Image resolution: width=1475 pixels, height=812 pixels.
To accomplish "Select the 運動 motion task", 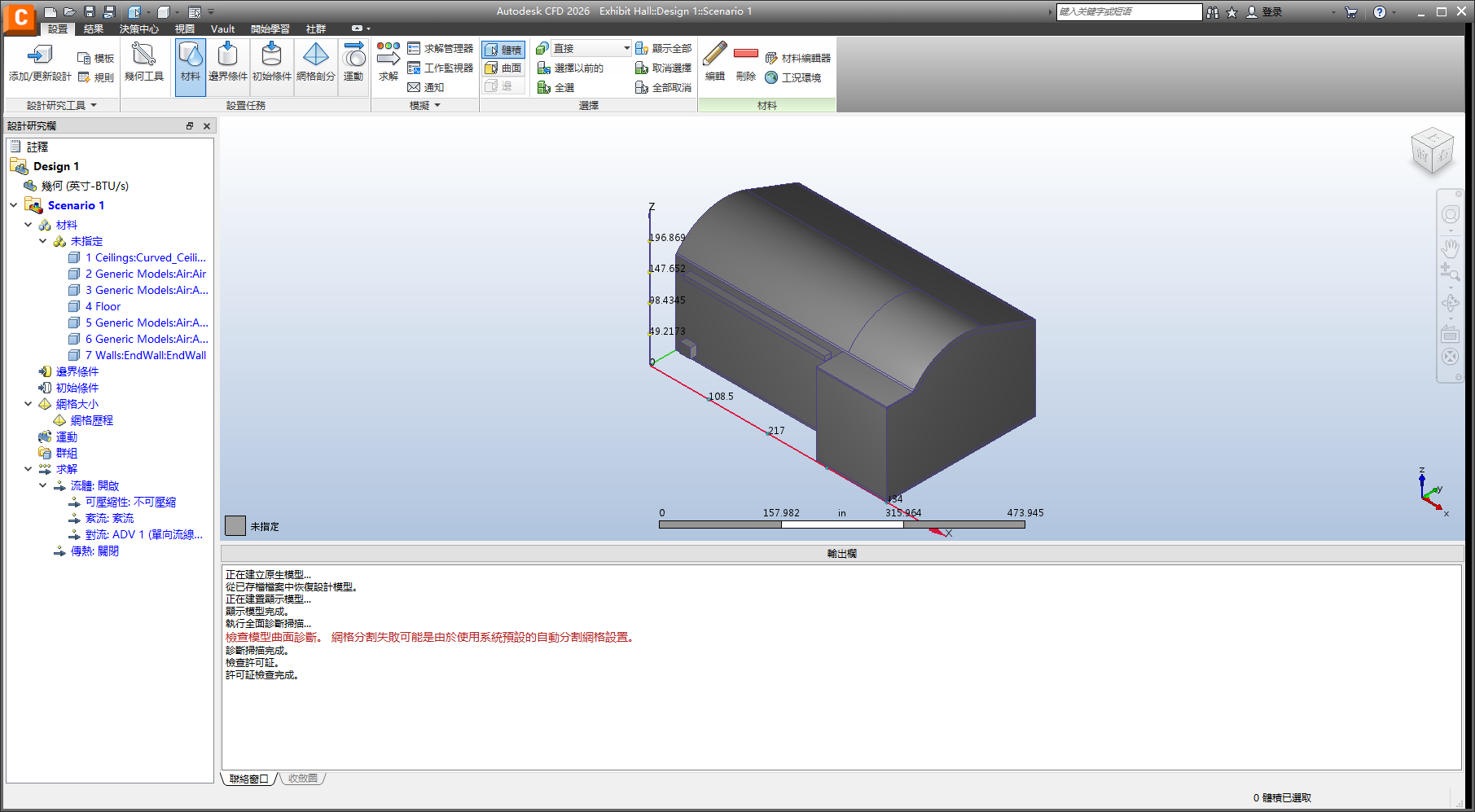I will click(353, 63).
